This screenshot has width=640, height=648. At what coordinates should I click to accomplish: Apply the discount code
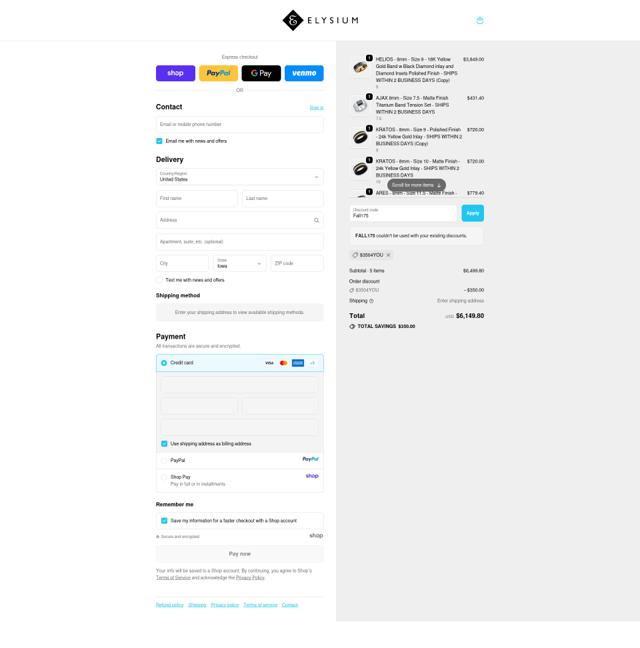click(x=473, y=213)
